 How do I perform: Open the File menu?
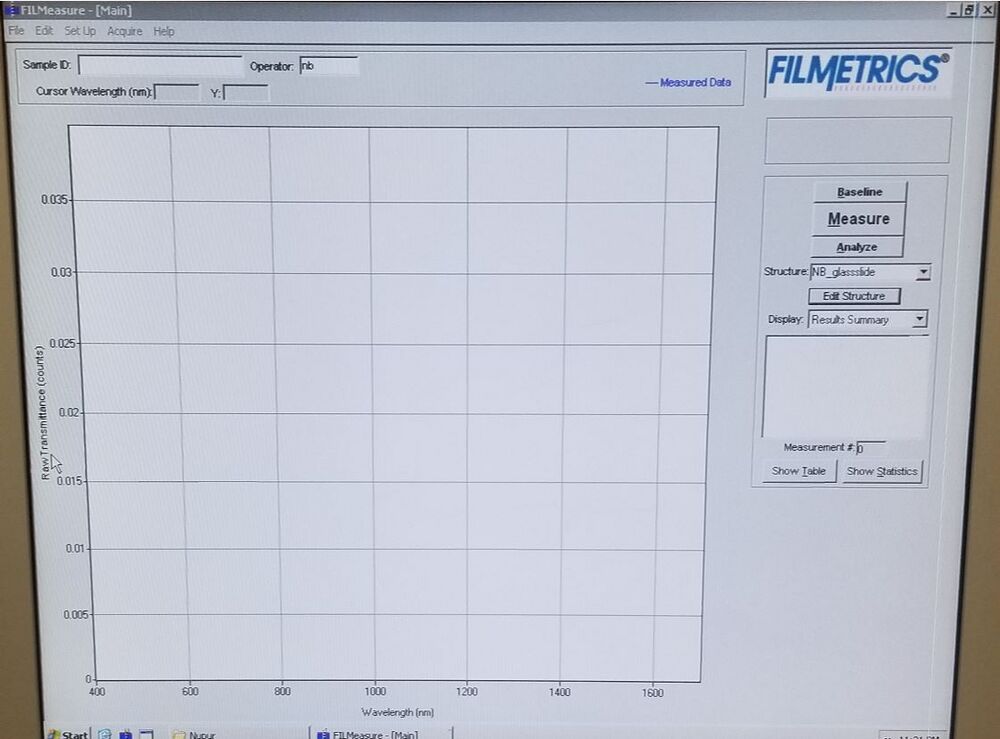(16, 31)
